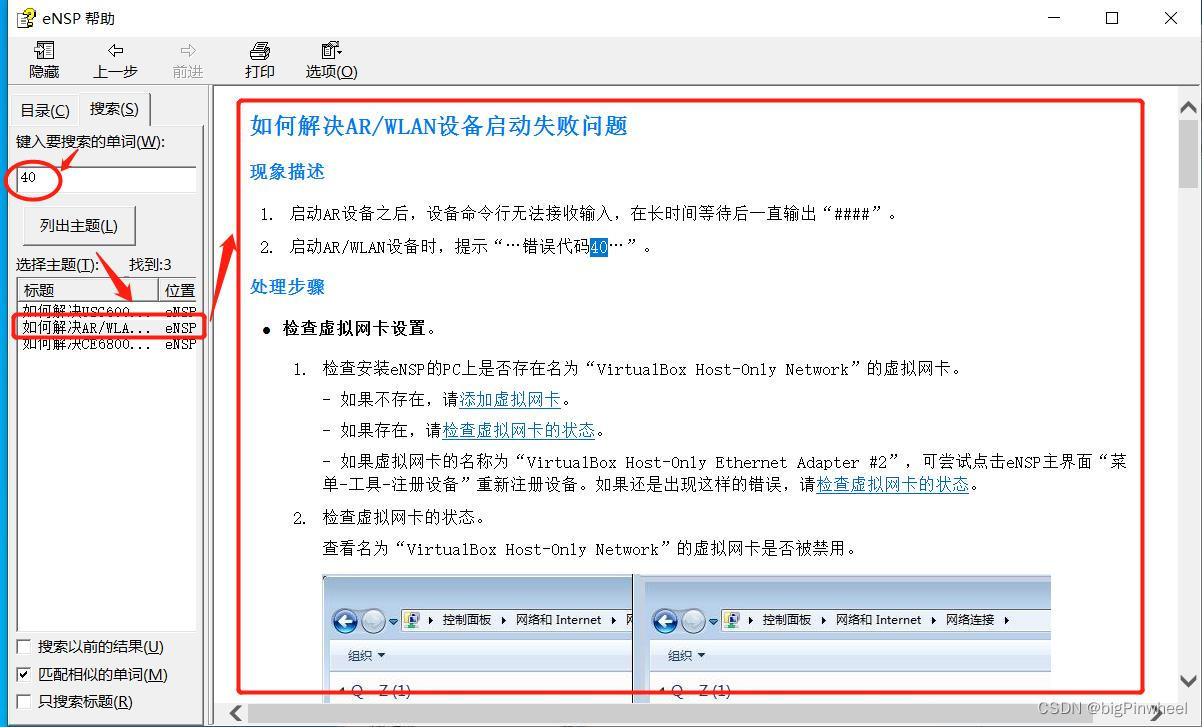
Task: Maximize the eNSP 帮助 window
Action: click(x=1112, y=18)
